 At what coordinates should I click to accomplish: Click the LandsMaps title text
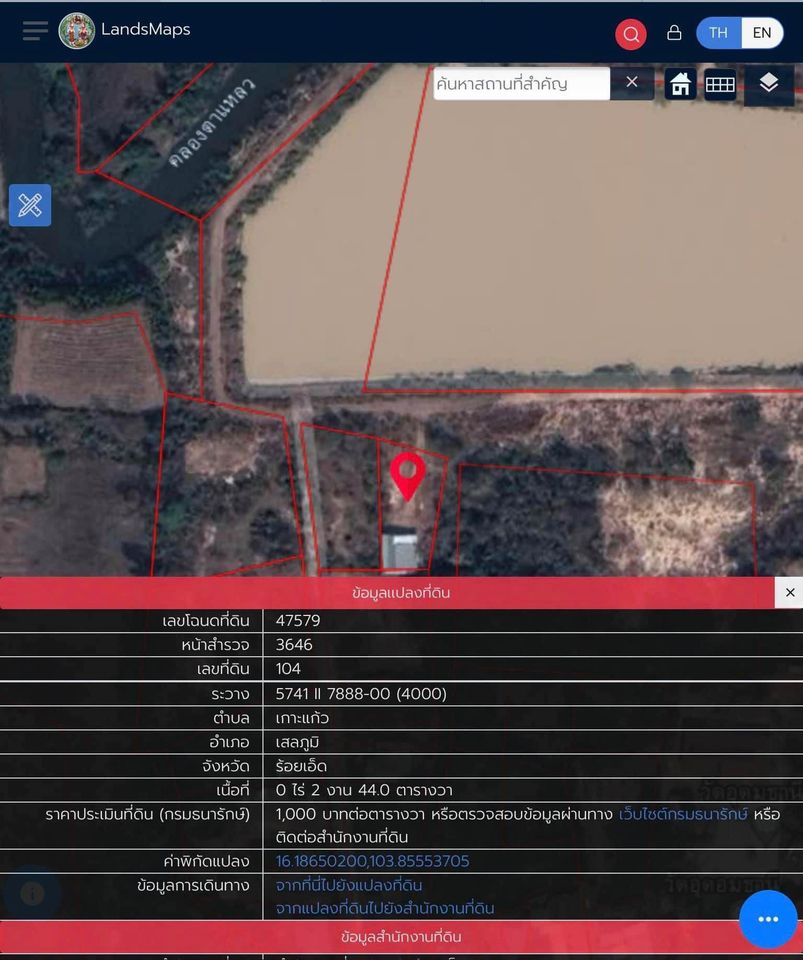pos(146,29)
